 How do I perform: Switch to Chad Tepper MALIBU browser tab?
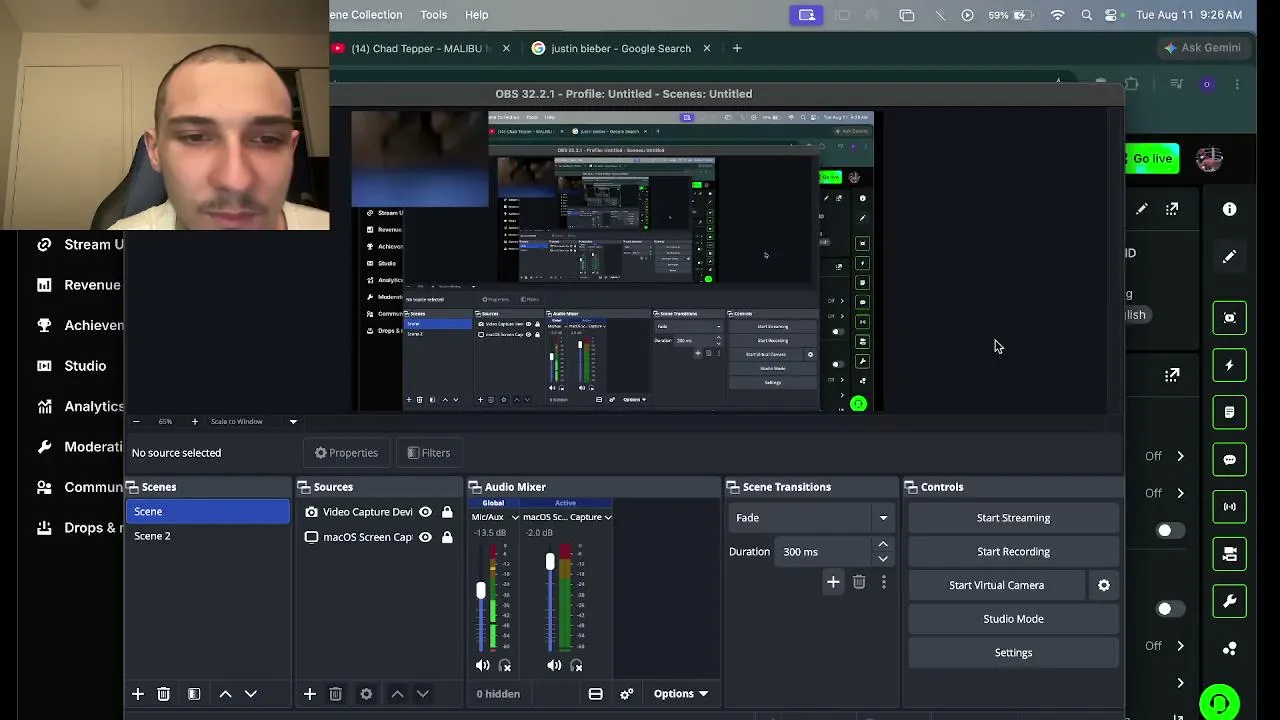click(420, 48)
